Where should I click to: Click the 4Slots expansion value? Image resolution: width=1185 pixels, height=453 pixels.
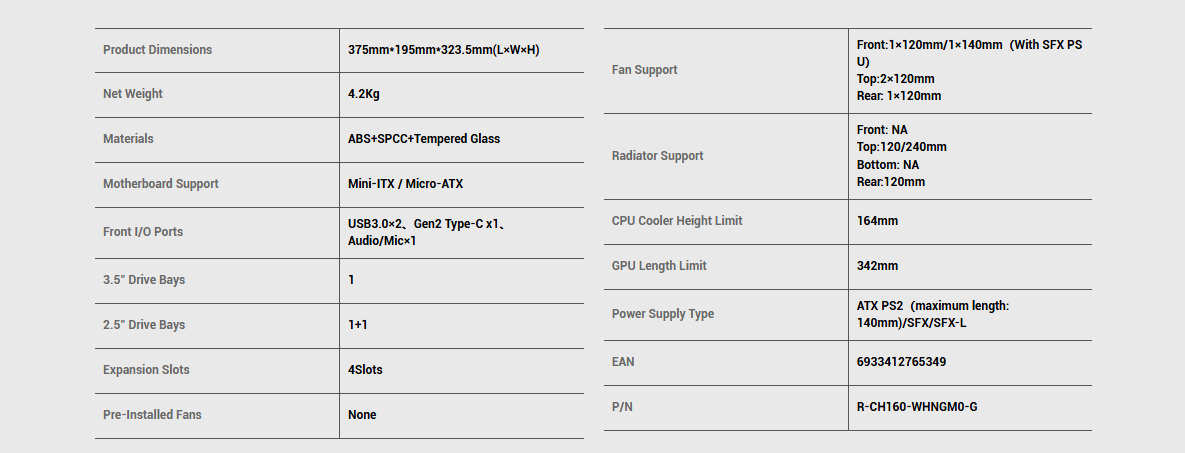point(365,370)
